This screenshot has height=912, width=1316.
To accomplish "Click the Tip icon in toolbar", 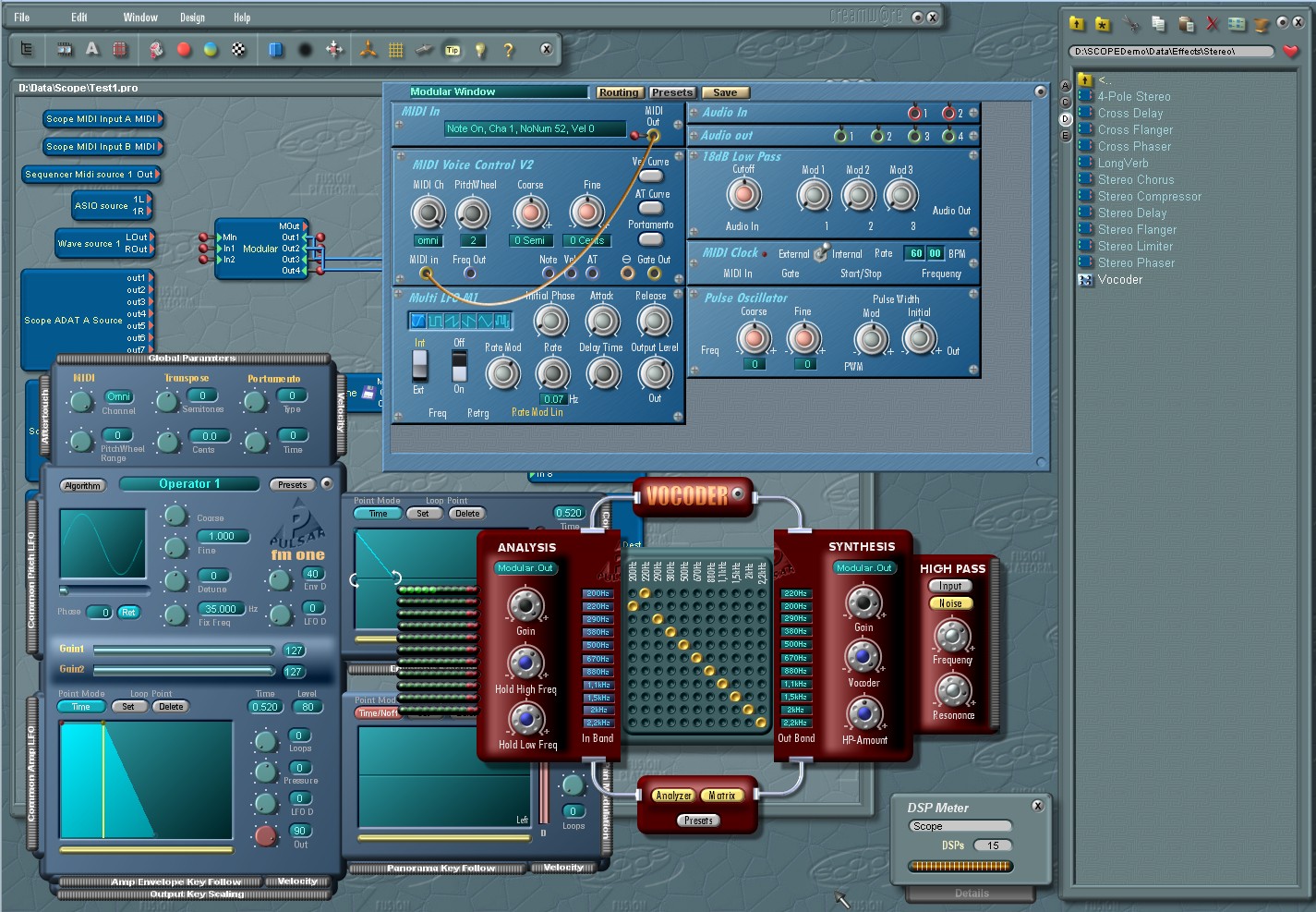I will tap(453, 50).
